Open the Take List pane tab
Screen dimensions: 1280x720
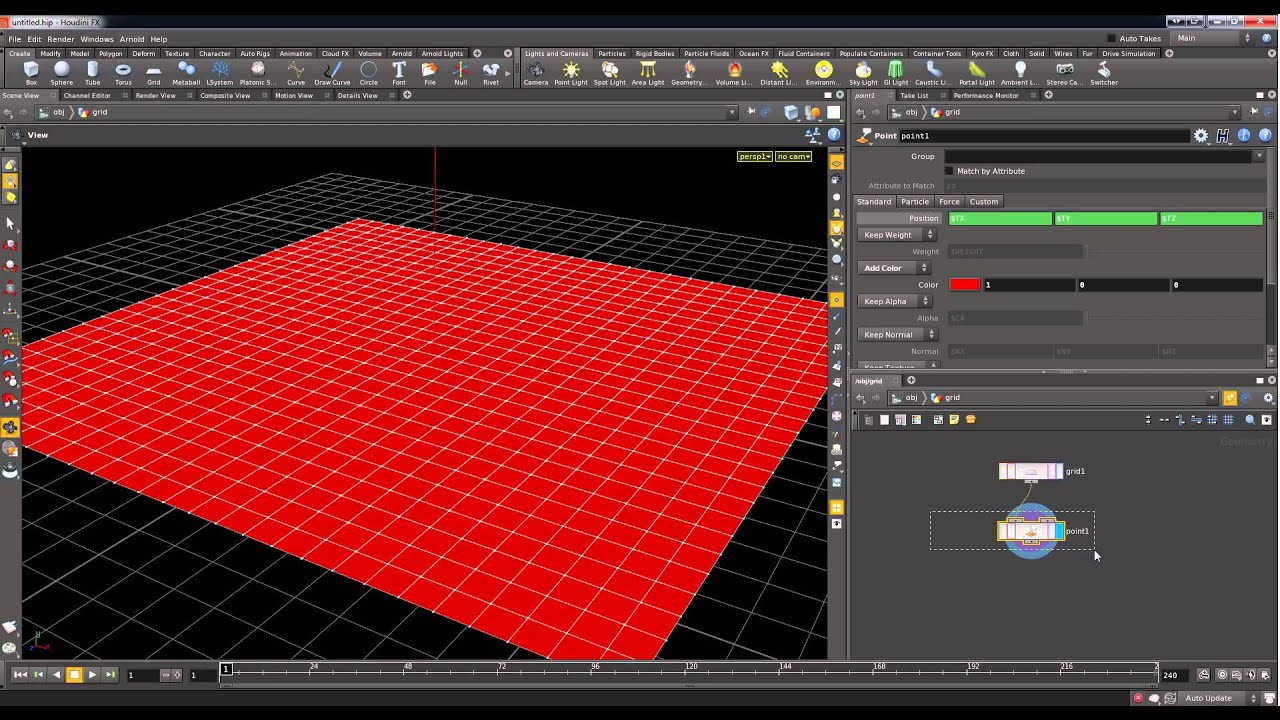[x=914, y=95]
